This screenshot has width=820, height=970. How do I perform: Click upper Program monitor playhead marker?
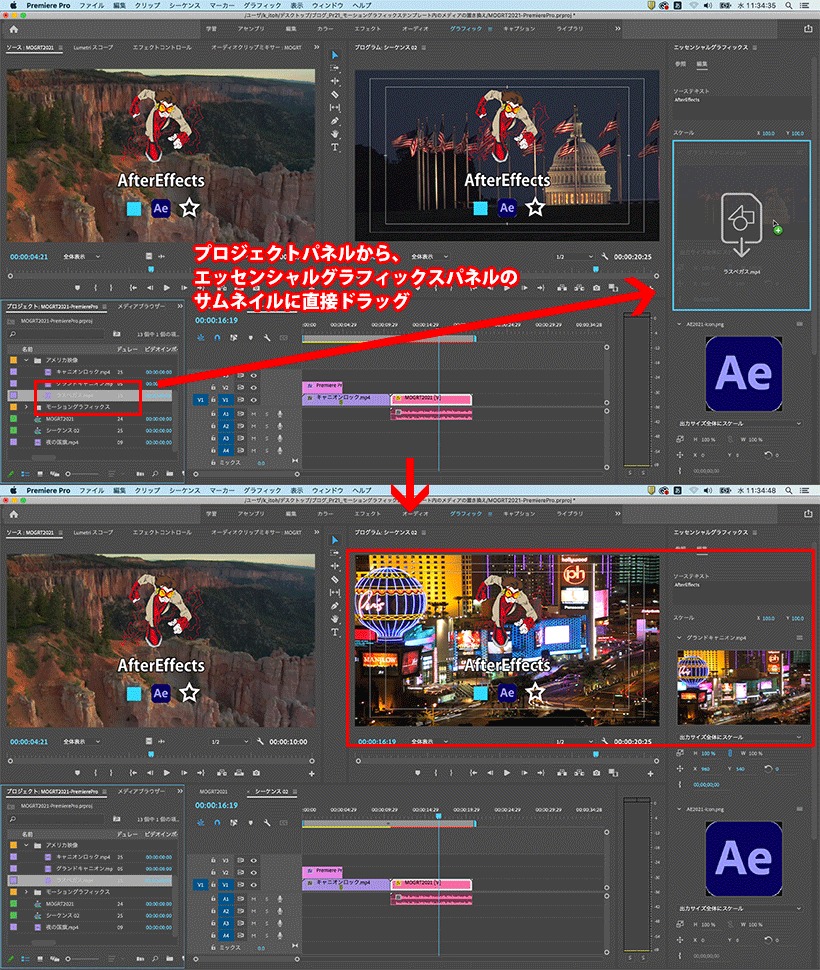596,269
